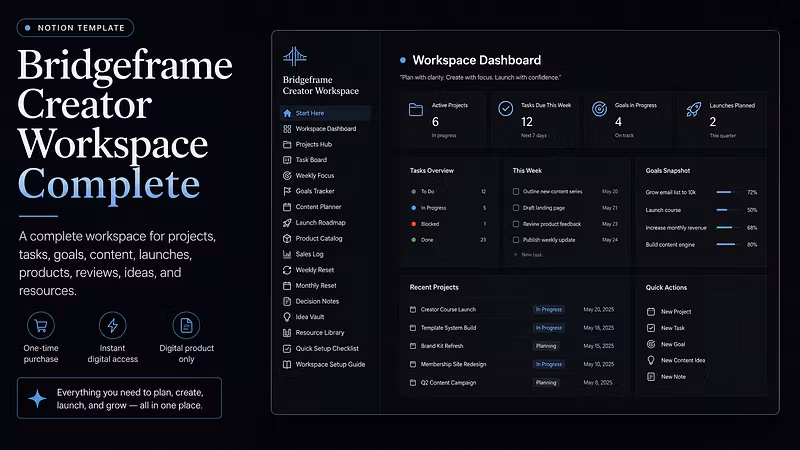Click the NOTION TEMPLATE badge
The height and width of the screenshot is (450, 800).
pyautogui.click(x=76, y=28)
